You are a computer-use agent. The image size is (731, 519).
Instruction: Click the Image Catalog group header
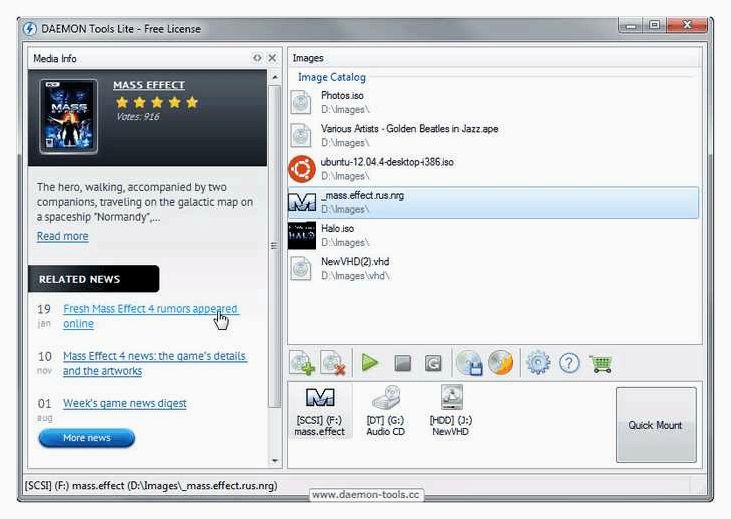click(331, 77)
